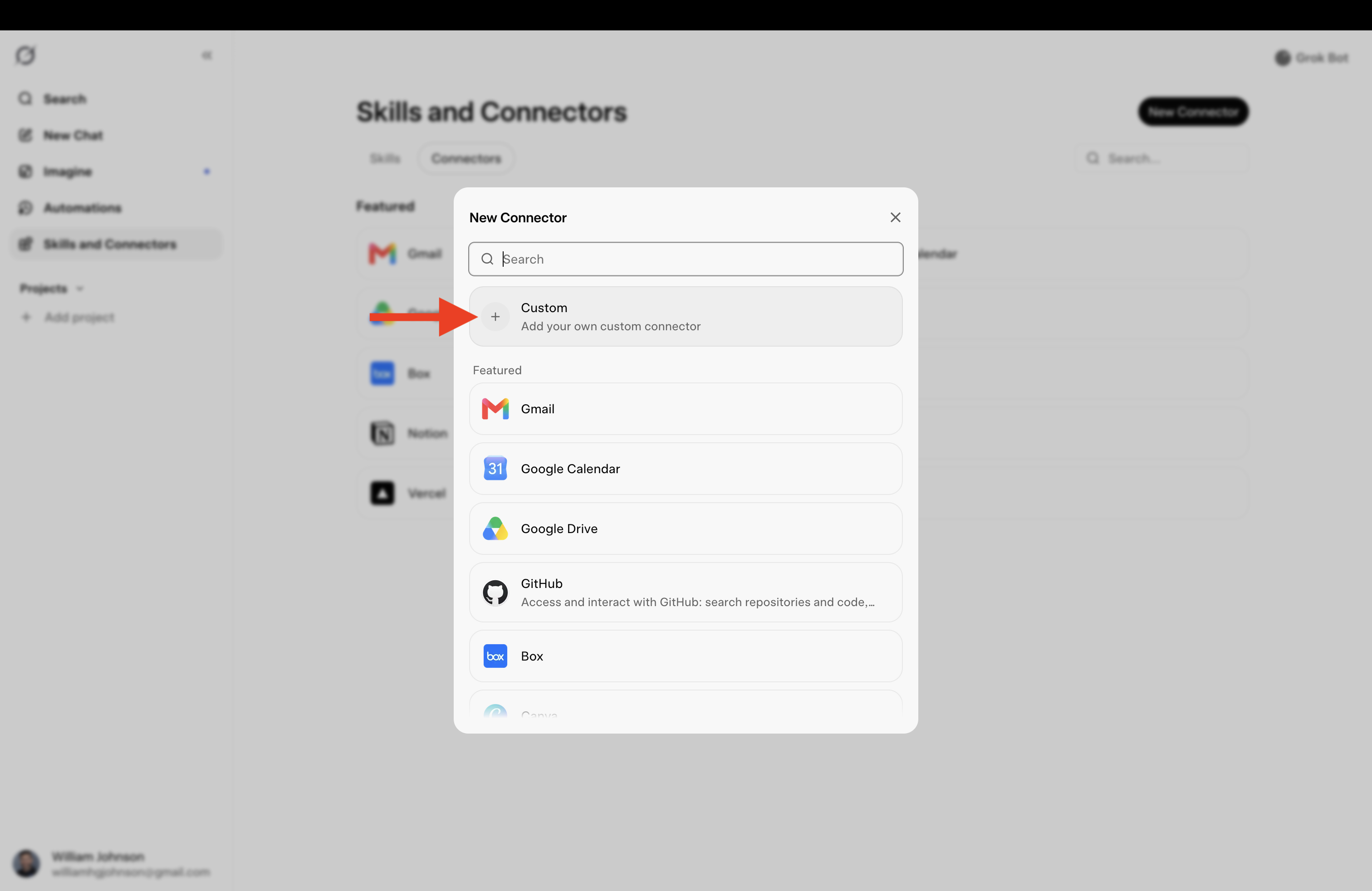
Task: Click the Vercel icon on background page
Action: (x=382, y=493)
